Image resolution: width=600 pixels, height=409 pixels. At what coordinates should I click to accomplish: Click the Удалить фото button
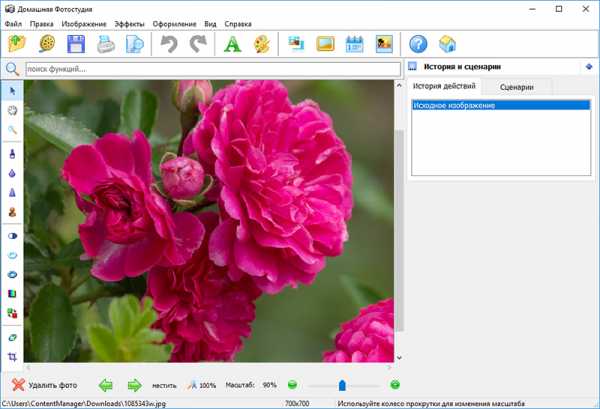[44, 385]
